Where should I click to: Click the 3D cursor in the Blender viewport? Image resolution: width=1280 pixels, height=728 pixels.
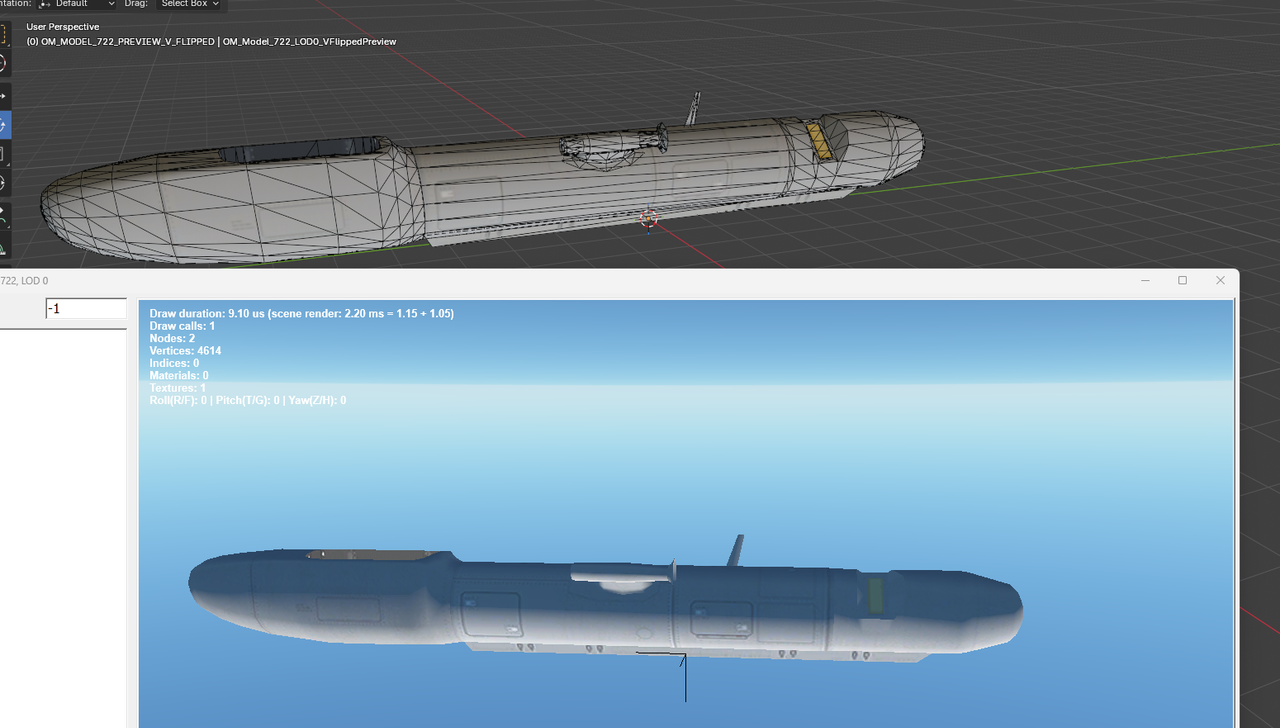coord(649,218)
